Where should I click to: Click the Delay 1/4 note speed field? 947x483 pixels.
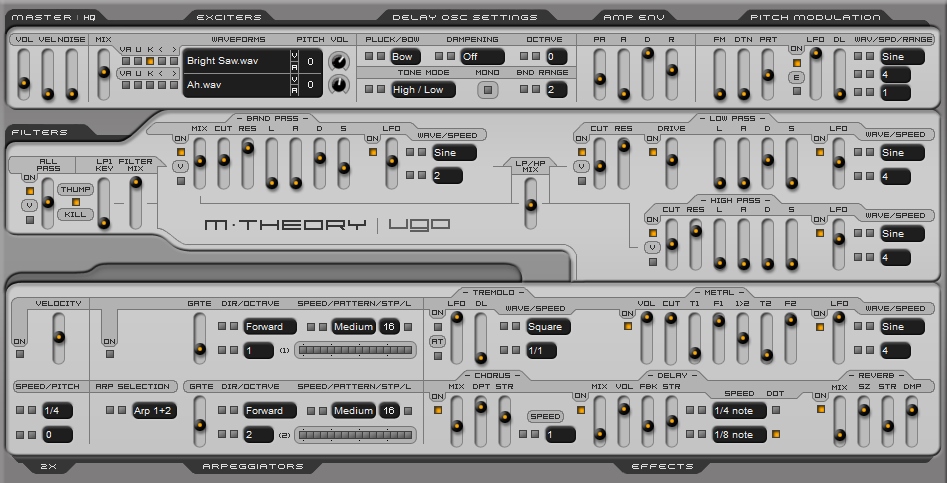tap(738, 411)
